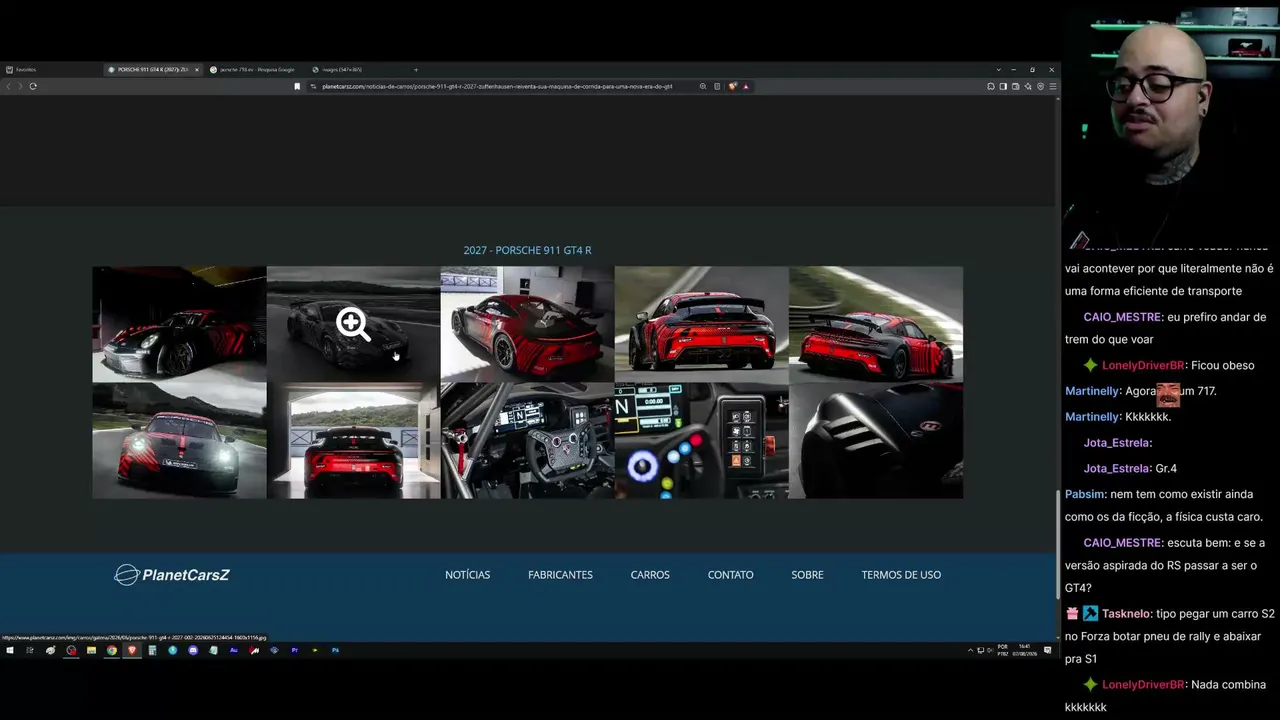1280x720 pixels.
Task: Open the Brave Rewards triangle icon
Action: pyautogui.click(x=746, y=86)
